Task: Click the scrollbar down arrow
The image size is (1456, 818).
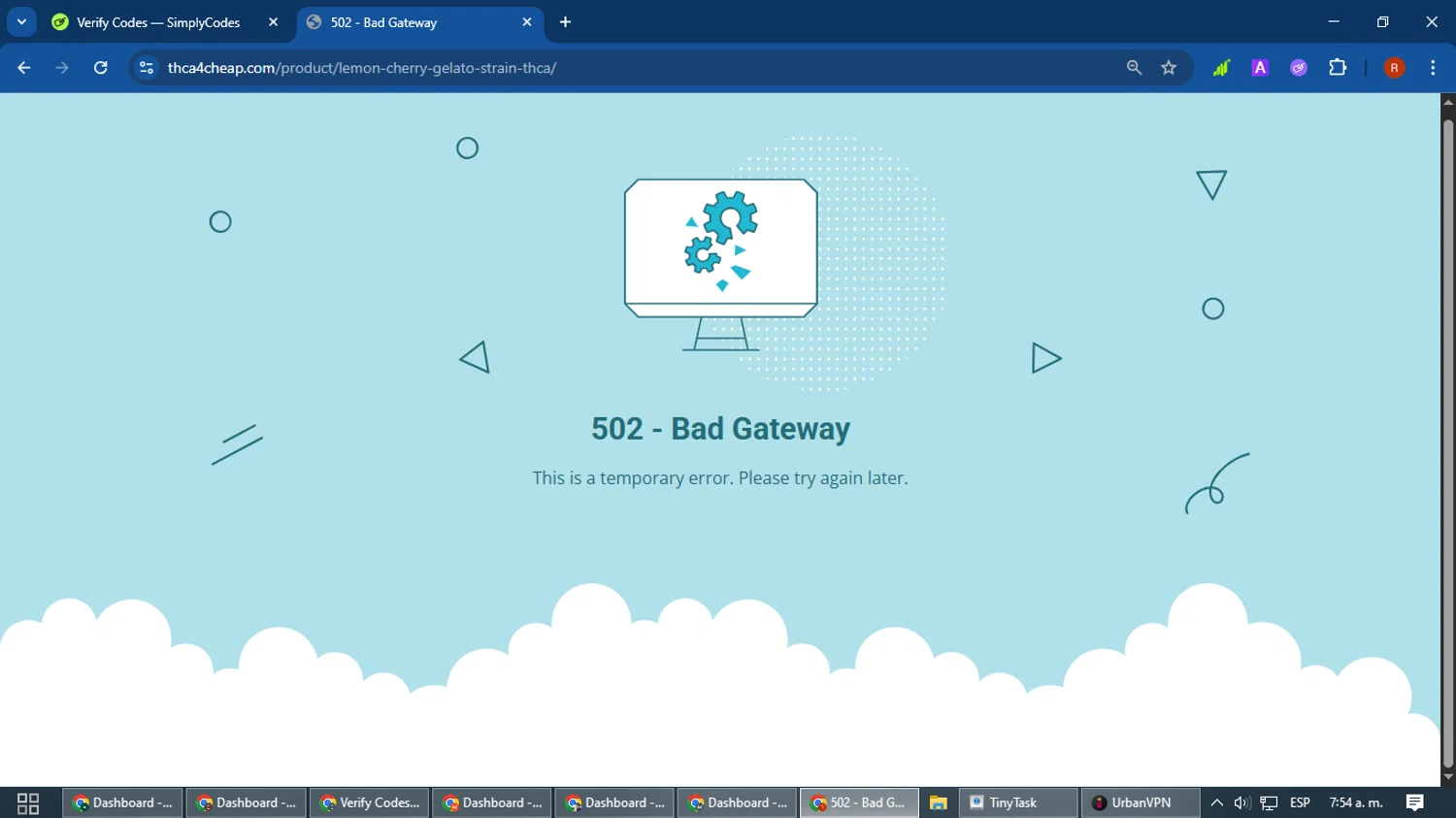Action: click(x=1448, y=777)
